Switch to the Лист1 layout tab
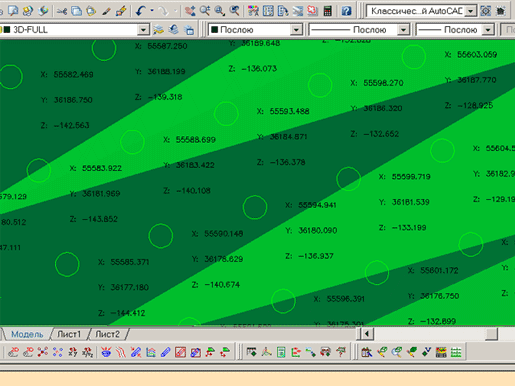515x386 pixels. [69, 334]
